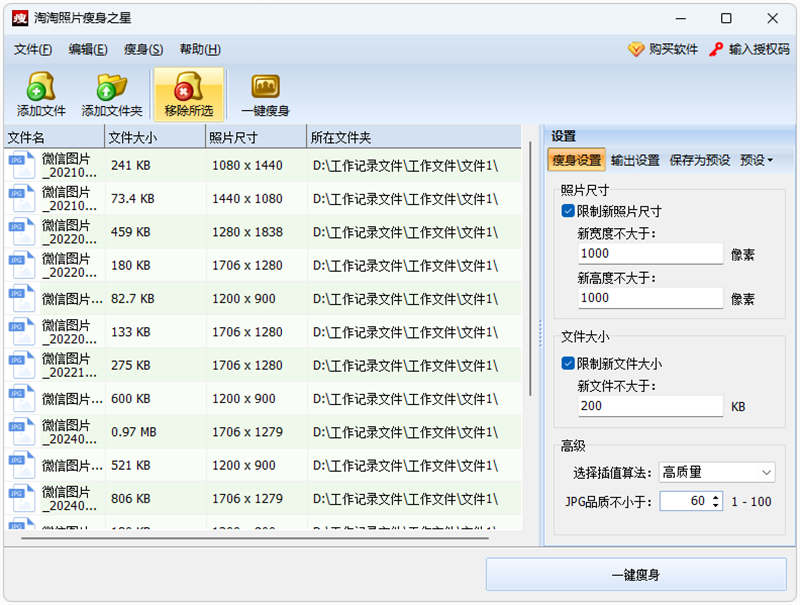Click the 新文件不大于 KB input field
800x605 pixels.
point(651,406)
